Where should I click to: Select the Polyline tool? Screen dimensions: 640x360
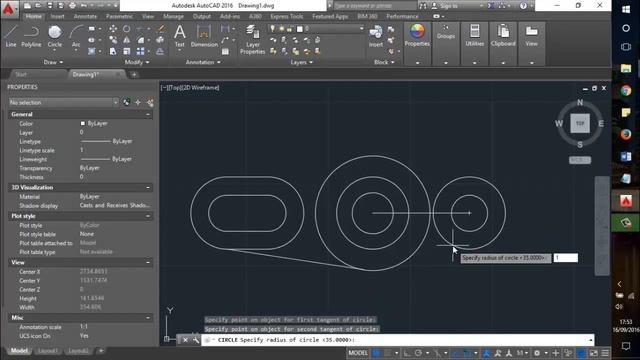tap(31, 36)
